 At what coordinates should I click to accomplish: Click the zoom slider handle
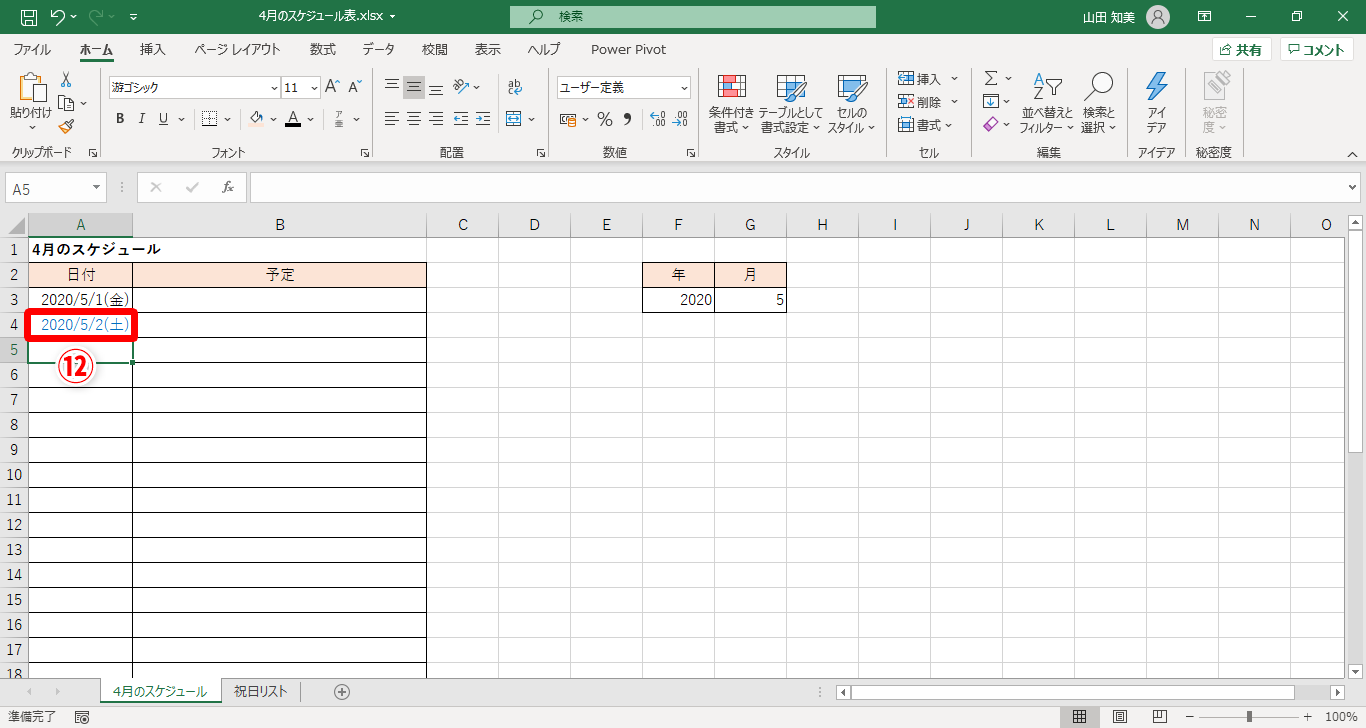tap(1249, 717)
